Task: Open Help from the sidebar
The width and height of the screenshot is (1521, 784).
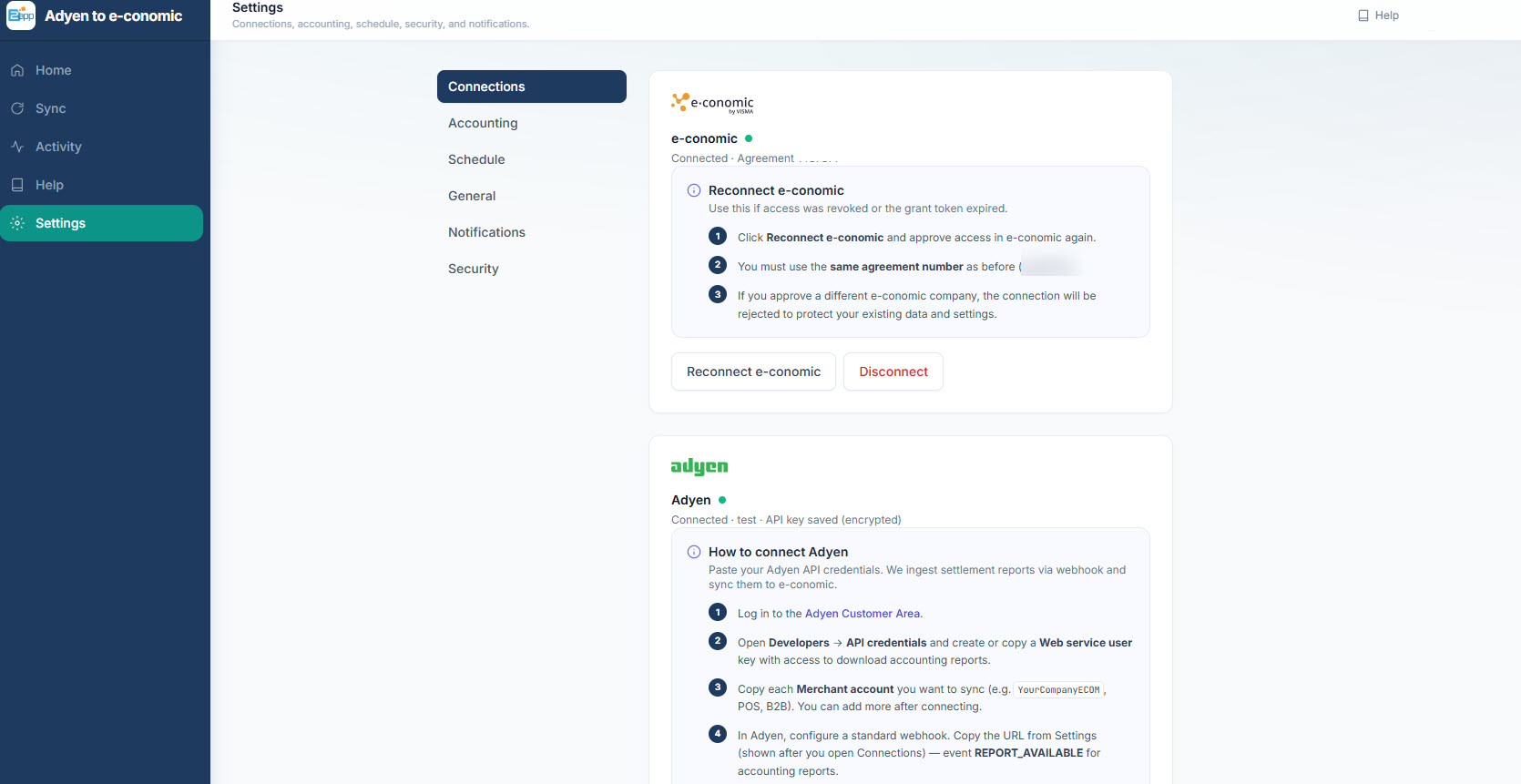Action: coord(101,185)
